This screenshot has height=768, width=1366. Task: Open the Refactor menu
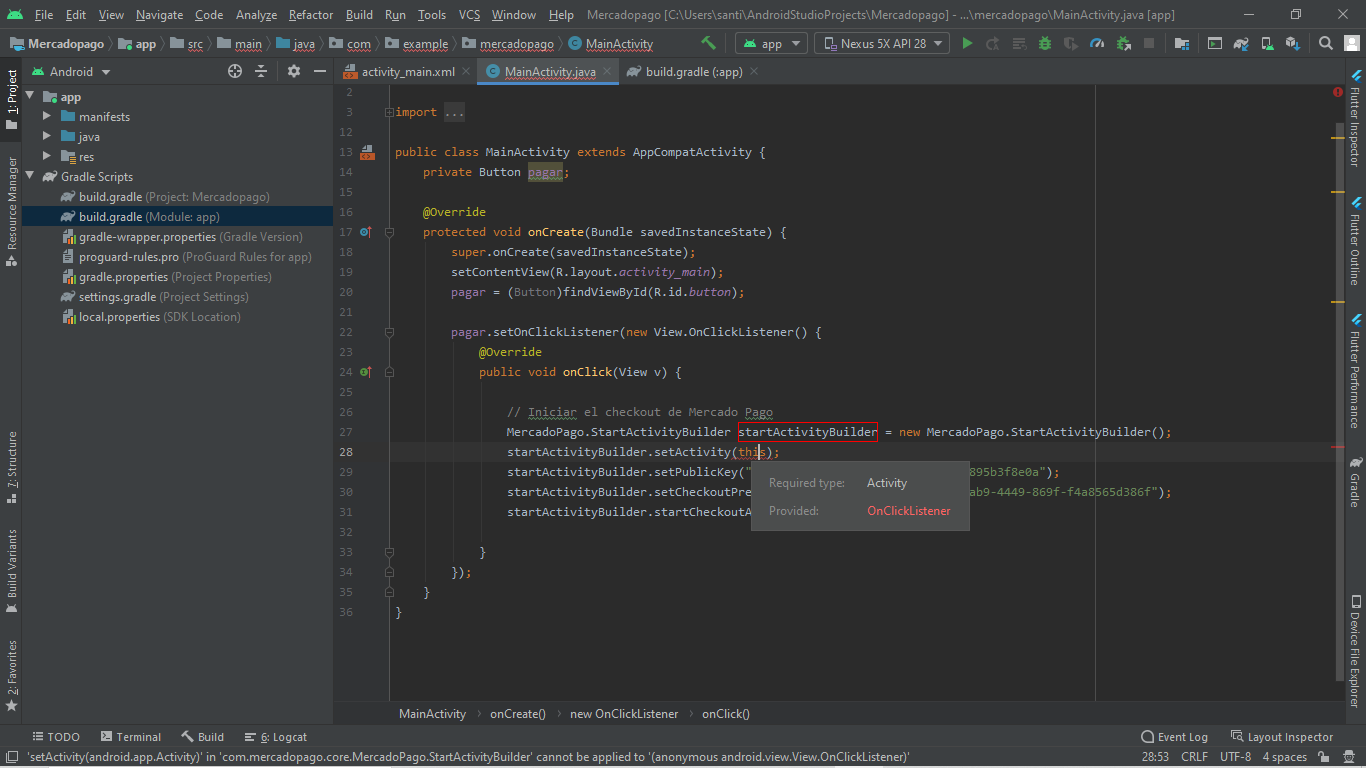[x=311, y=15]
